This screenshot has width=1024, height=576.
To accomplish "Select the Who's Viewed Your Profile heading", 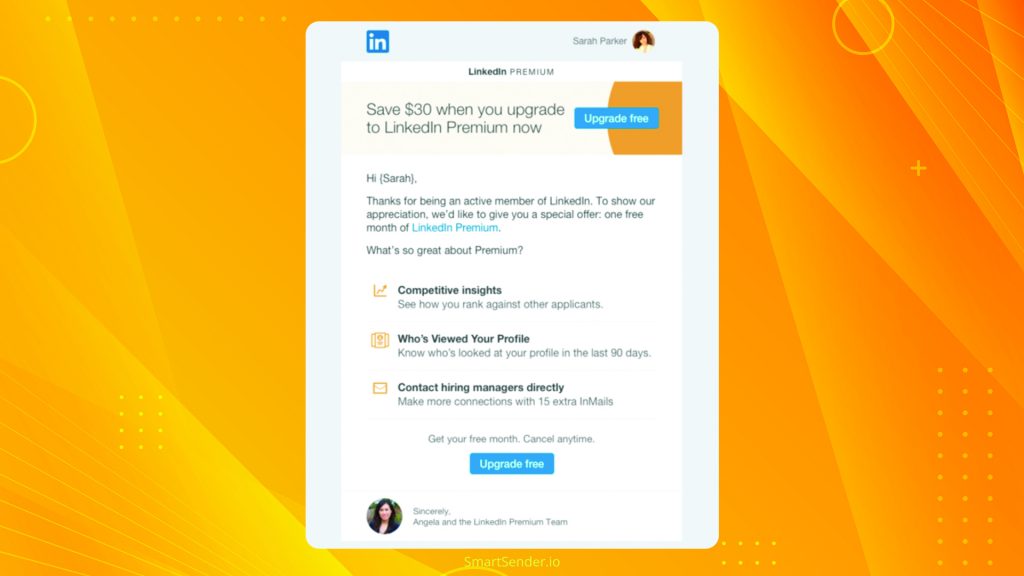I will point(464,338).
